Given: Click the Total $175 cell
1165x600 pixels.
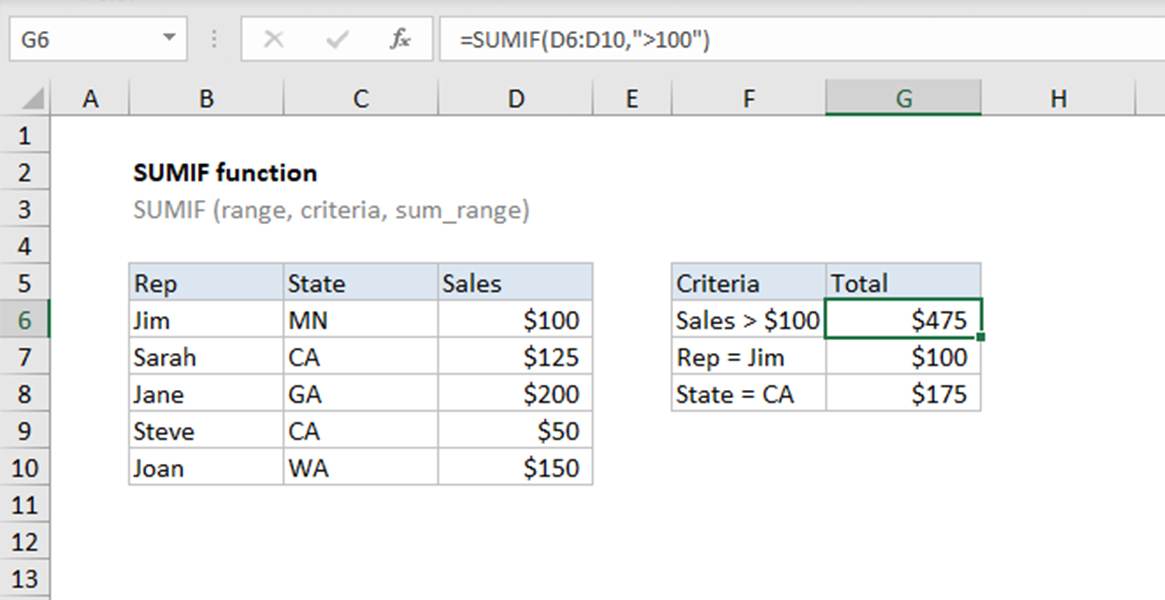Looking at the screenshot, I should coord(903,394).
